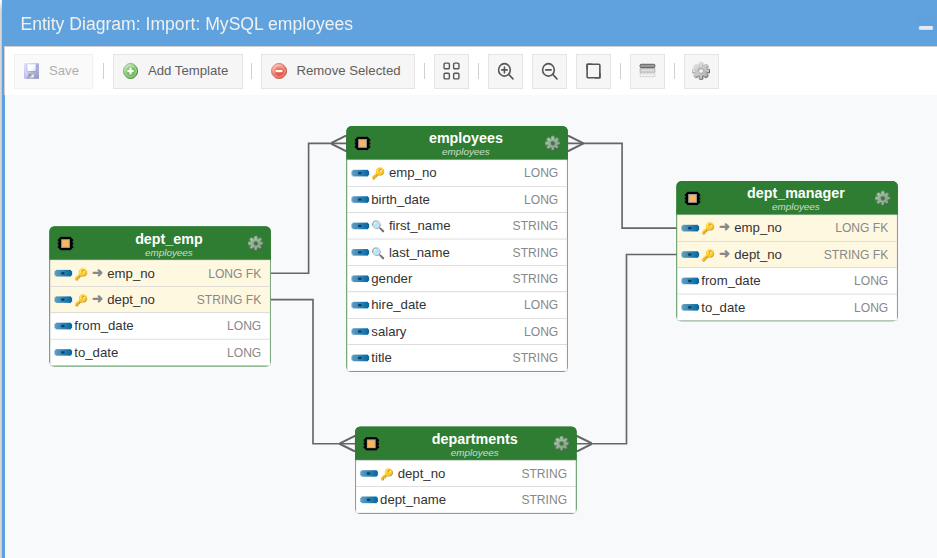Click the dept_emp table orange square icon

click(x=65, y=244)
